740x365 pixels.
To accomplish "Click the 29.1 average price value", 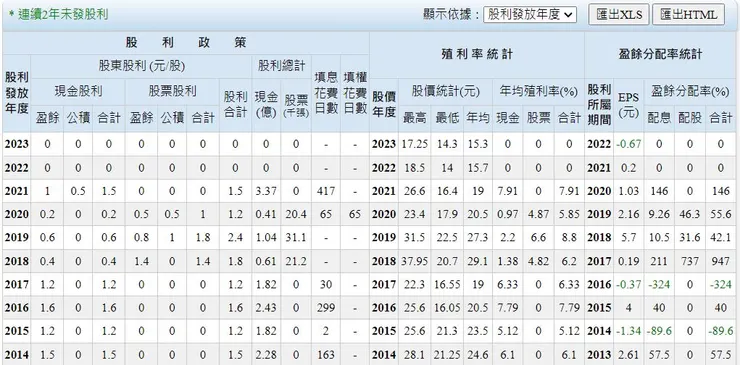I will coord(478,261).
